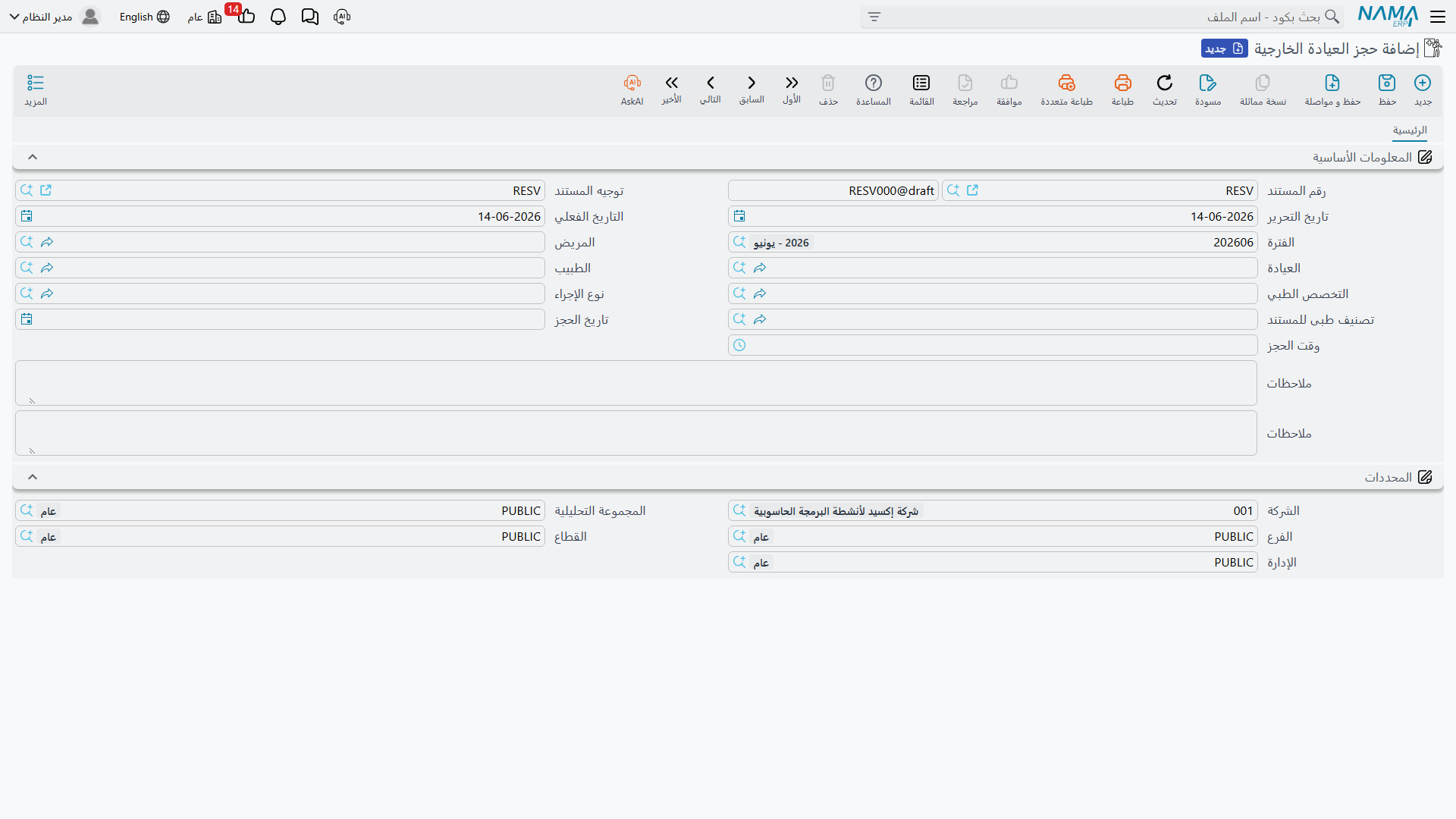The width and height of the screenshot is (1456, 819).
Task: Open the calendar picker for تاريخ التحرير
Action: coord(739,216)
